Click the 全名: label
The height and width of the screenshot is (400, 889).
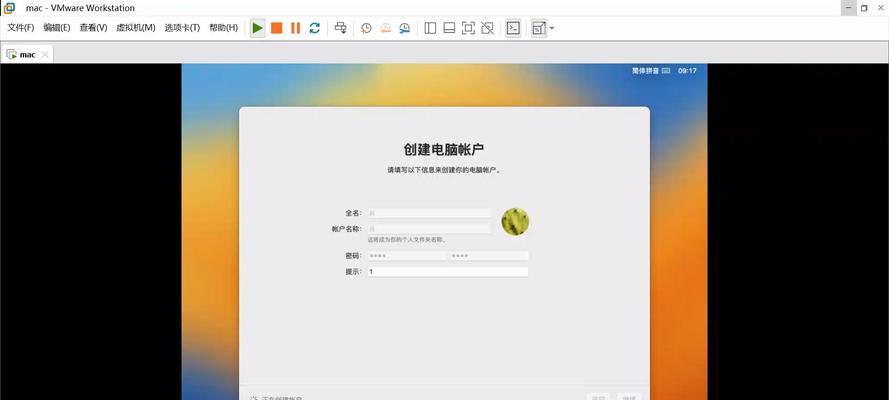pos(353,213)
